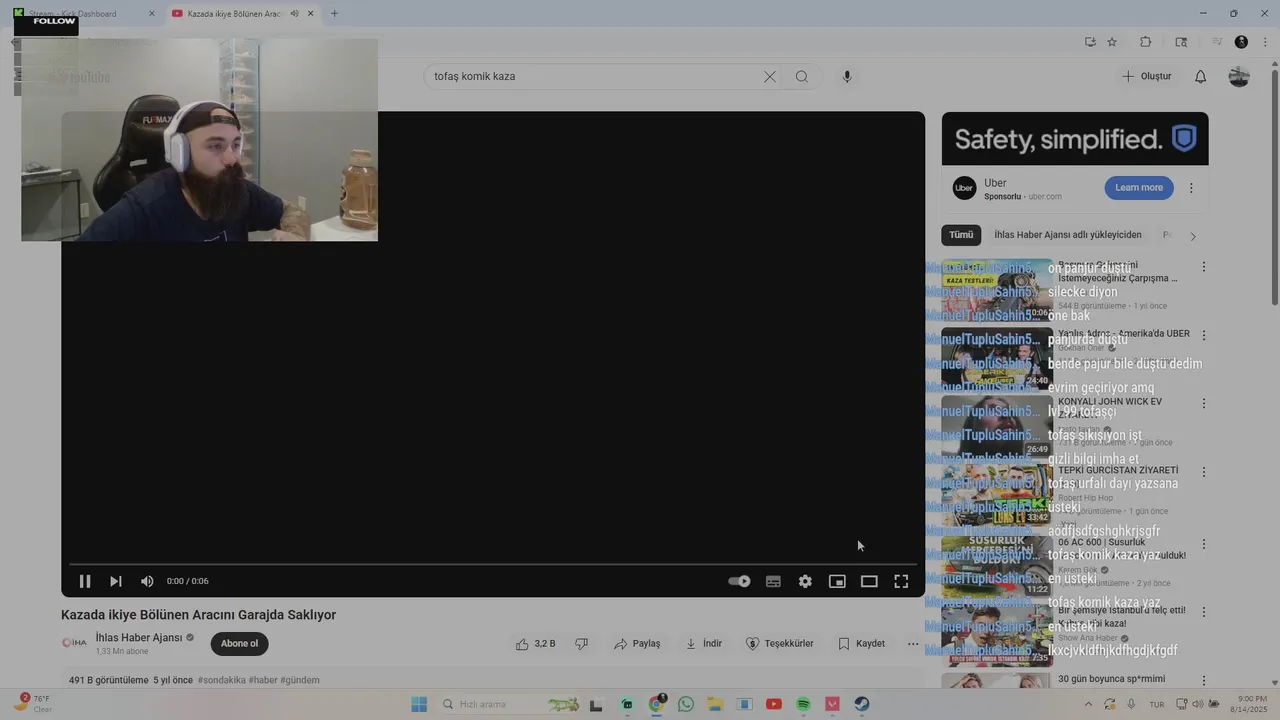Open the Oluştur create menu

coord(1146,76)
